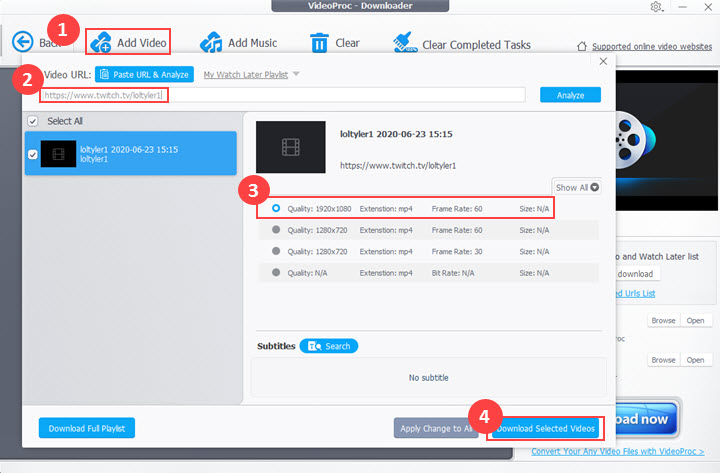This screenshot has width=720, height=473.
Task: Open Convert Your Any Video Files with VideoProc link
Action: pos(618,451)
